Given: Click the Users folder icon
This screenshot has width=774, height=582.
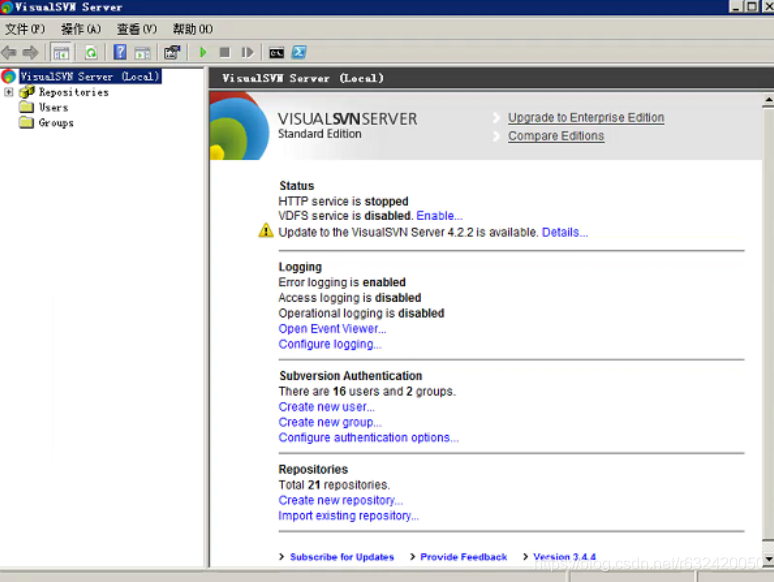Looking at the screenshot, I should (26, 107).
